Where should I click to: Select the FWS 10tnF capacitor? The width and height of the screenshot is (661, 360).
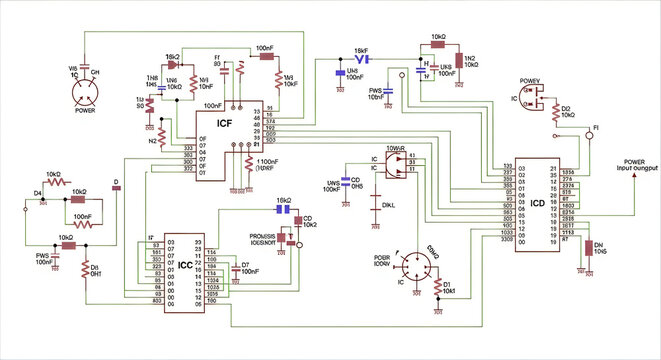coord(389,90)
